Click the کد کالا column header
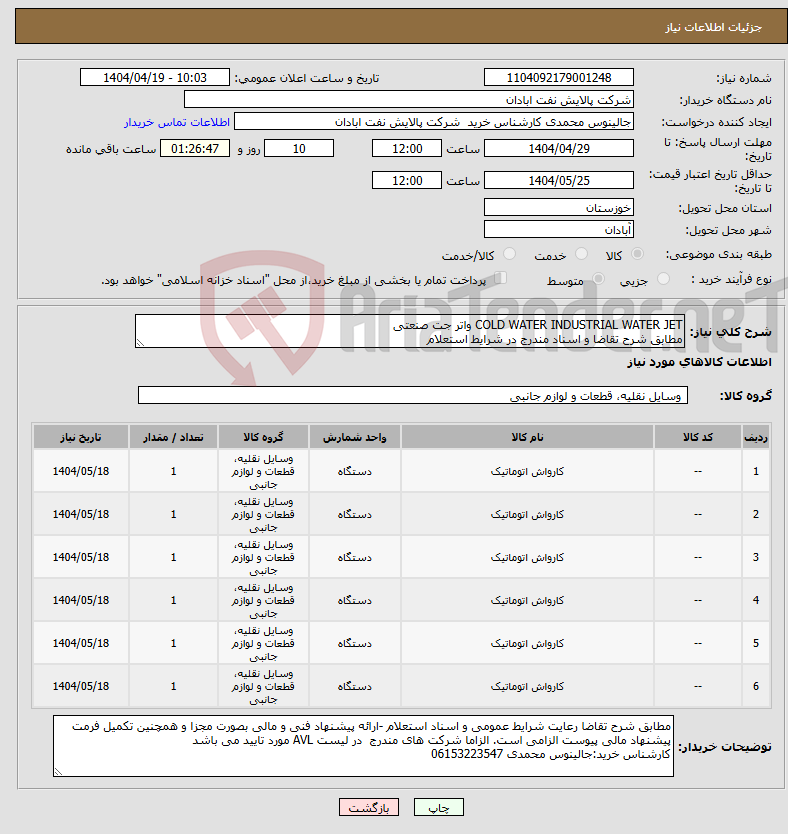The image size is (788, 834). [x=698, y=437]
